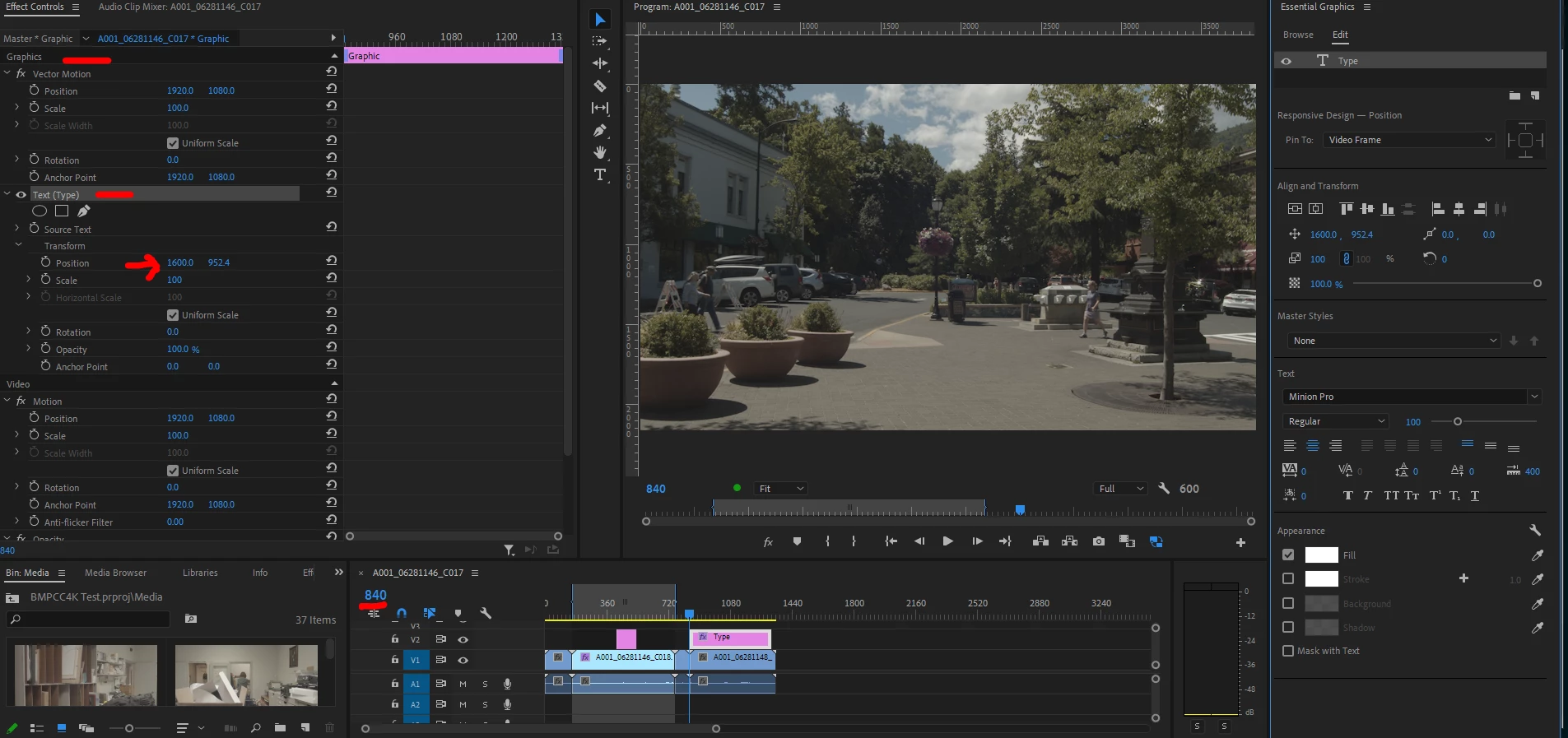Viewport: 1568px width, 738px height.
Task: Select the Hand tool
Action: (x=599, y=152)
